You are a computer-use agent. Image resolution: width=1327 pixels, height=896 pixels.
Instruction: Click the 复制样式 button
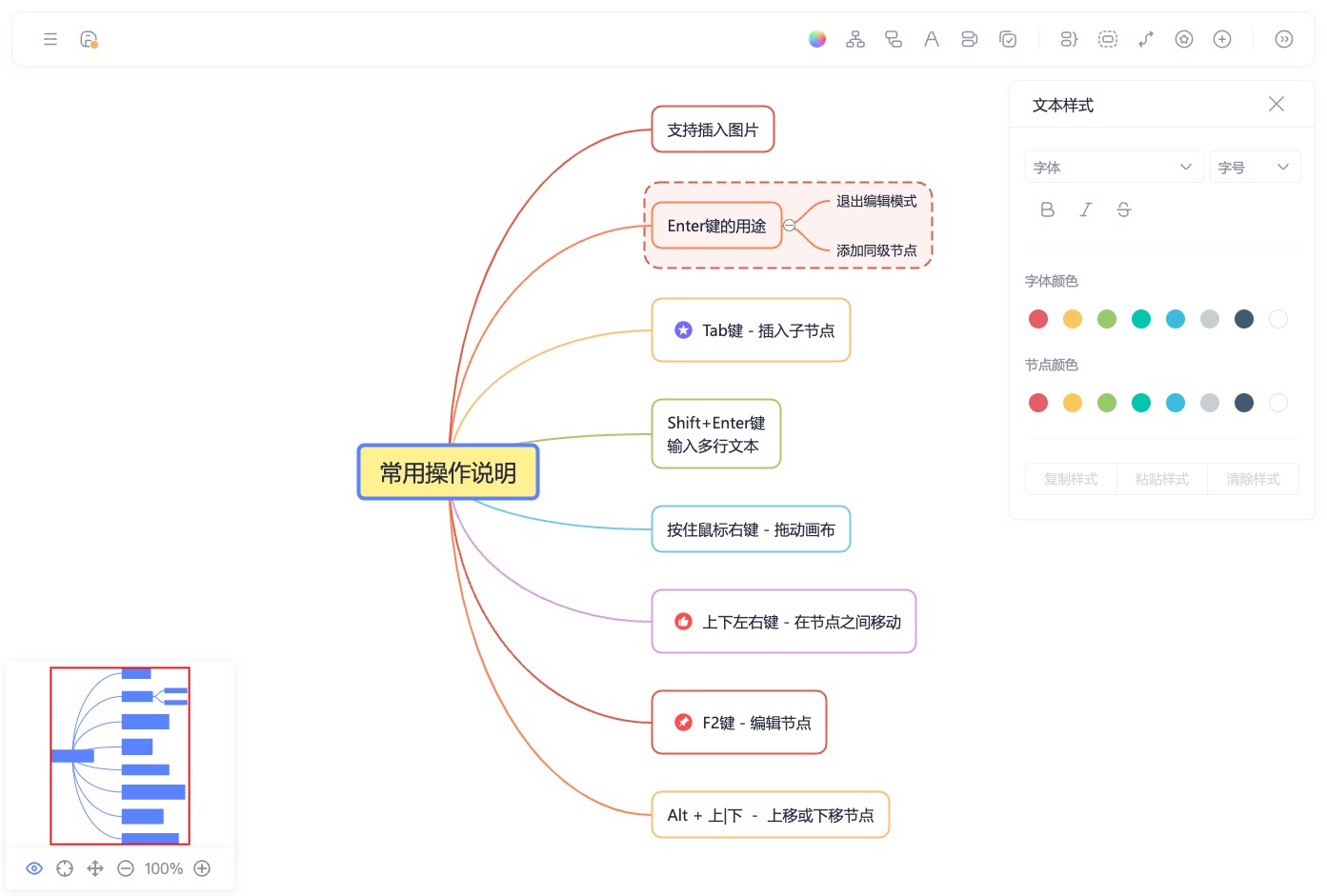(1071, 479)
